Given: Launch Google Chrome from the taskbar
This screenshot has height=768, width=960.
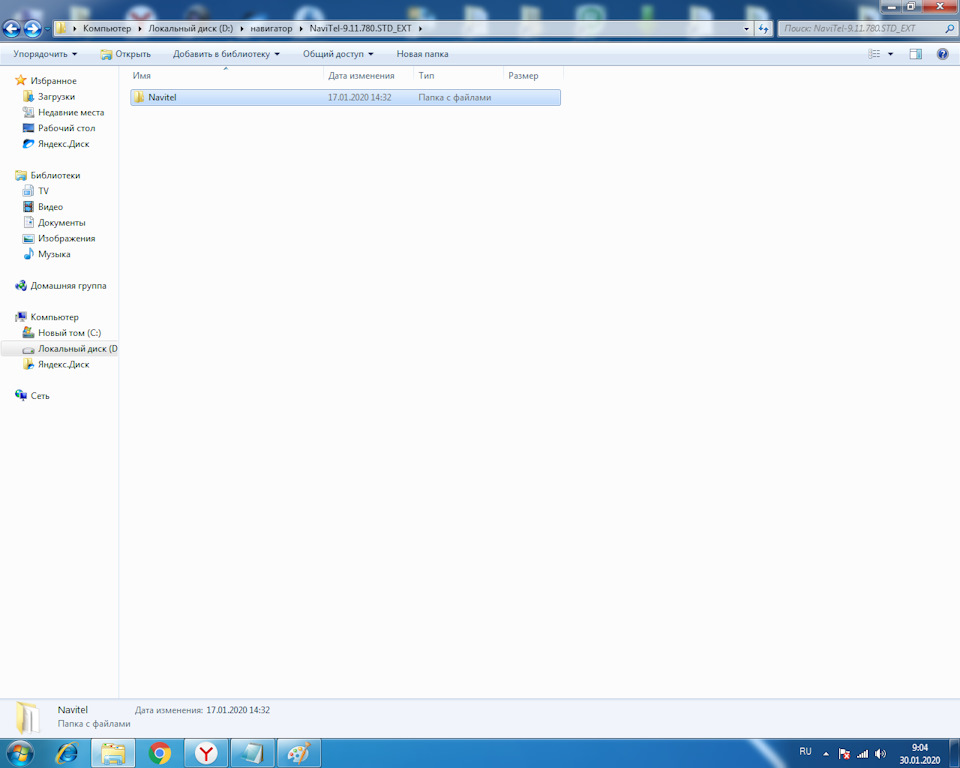Looking at the screenshot, I should coord(160,753).
